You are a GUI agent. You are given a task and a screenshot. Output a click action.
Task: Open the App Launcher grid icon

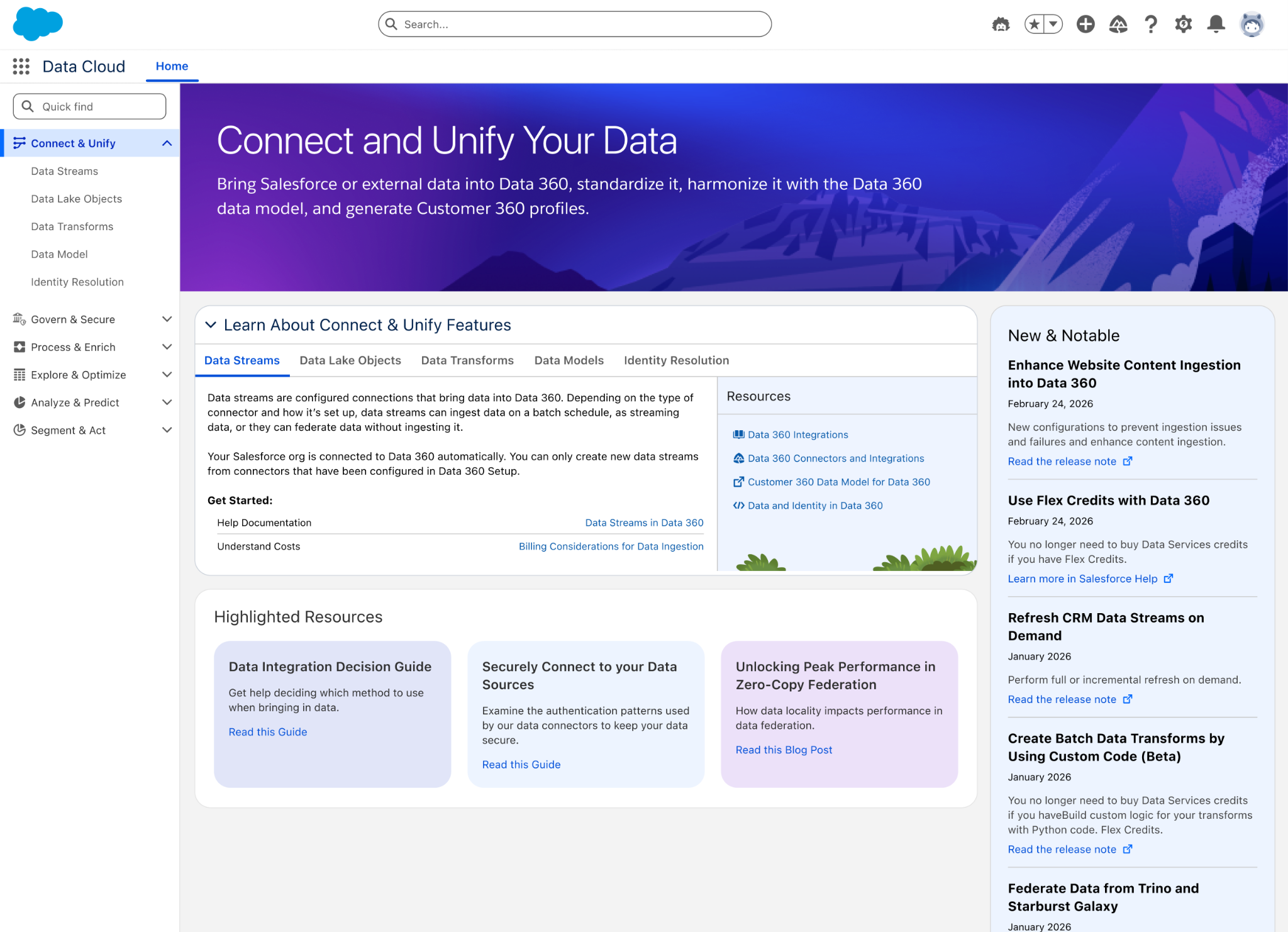21,66
